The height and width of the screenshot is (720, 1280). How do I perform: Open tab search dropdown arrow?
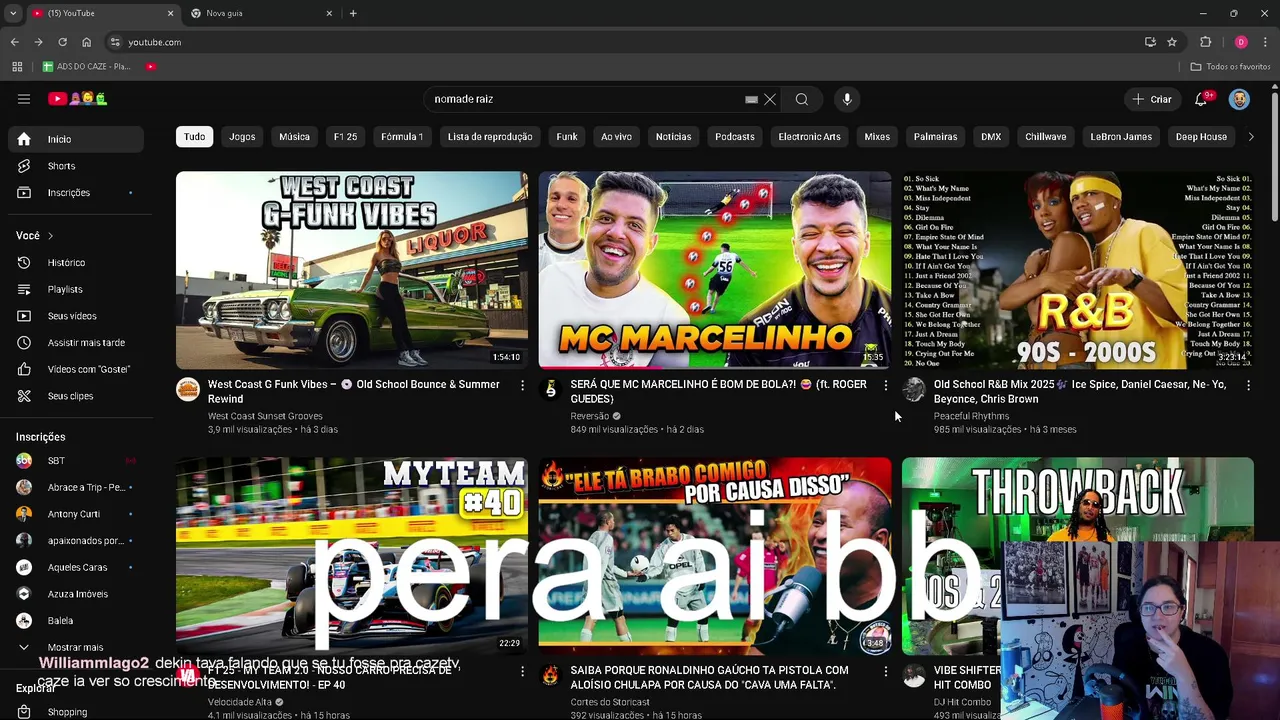click(x=13, y=13)
